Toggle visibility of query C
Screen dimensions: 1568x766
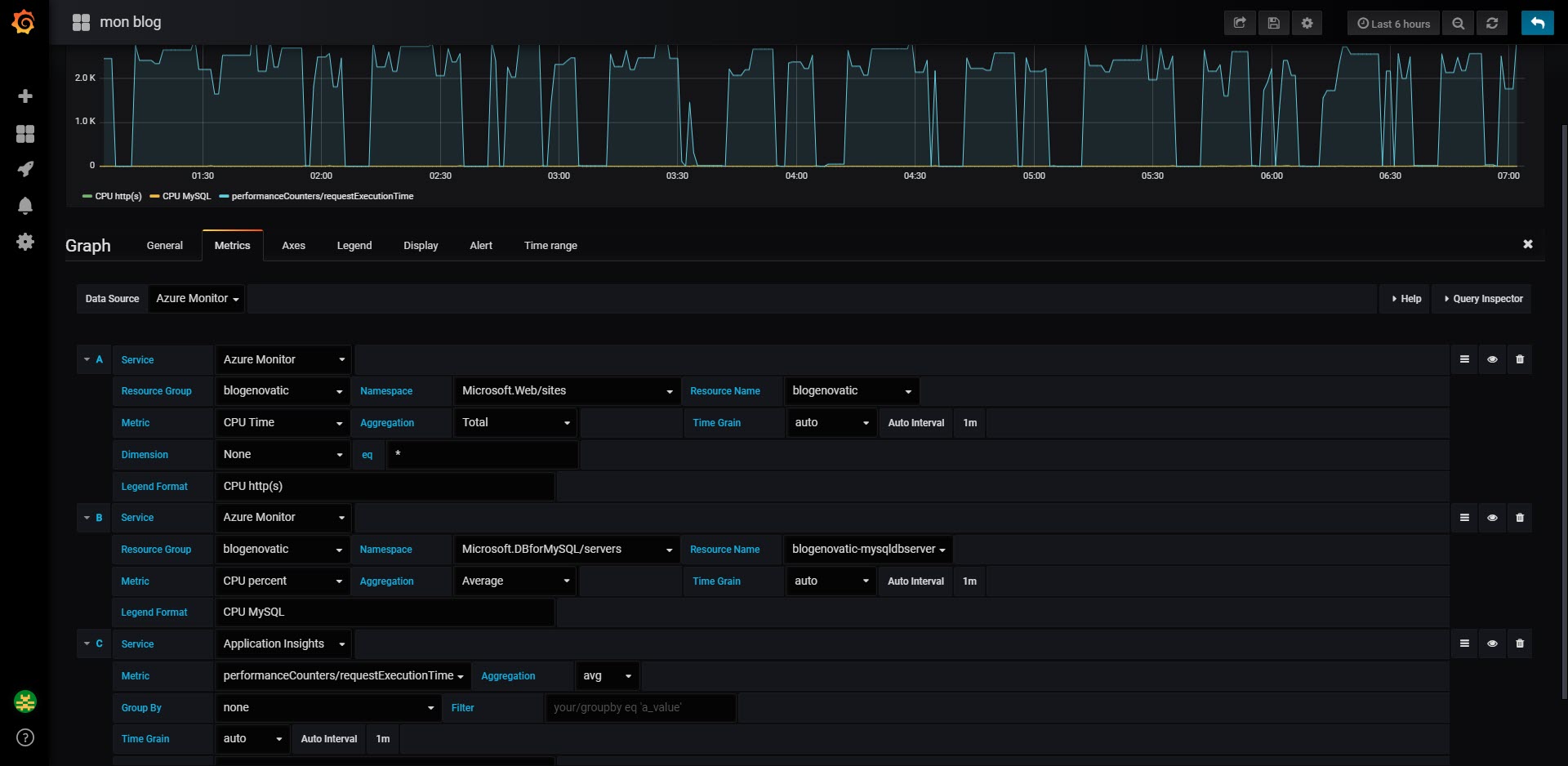point(1492,644)
